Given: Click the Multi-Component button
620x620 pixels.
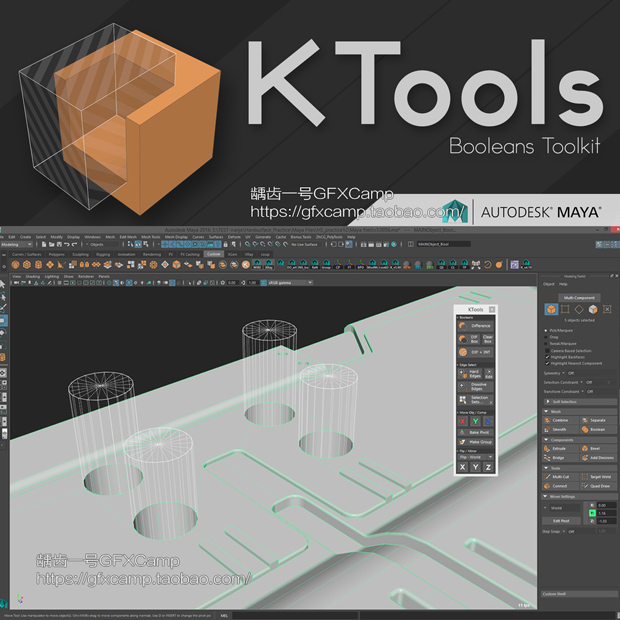Looking at the screenshot, I should [579, 298].
